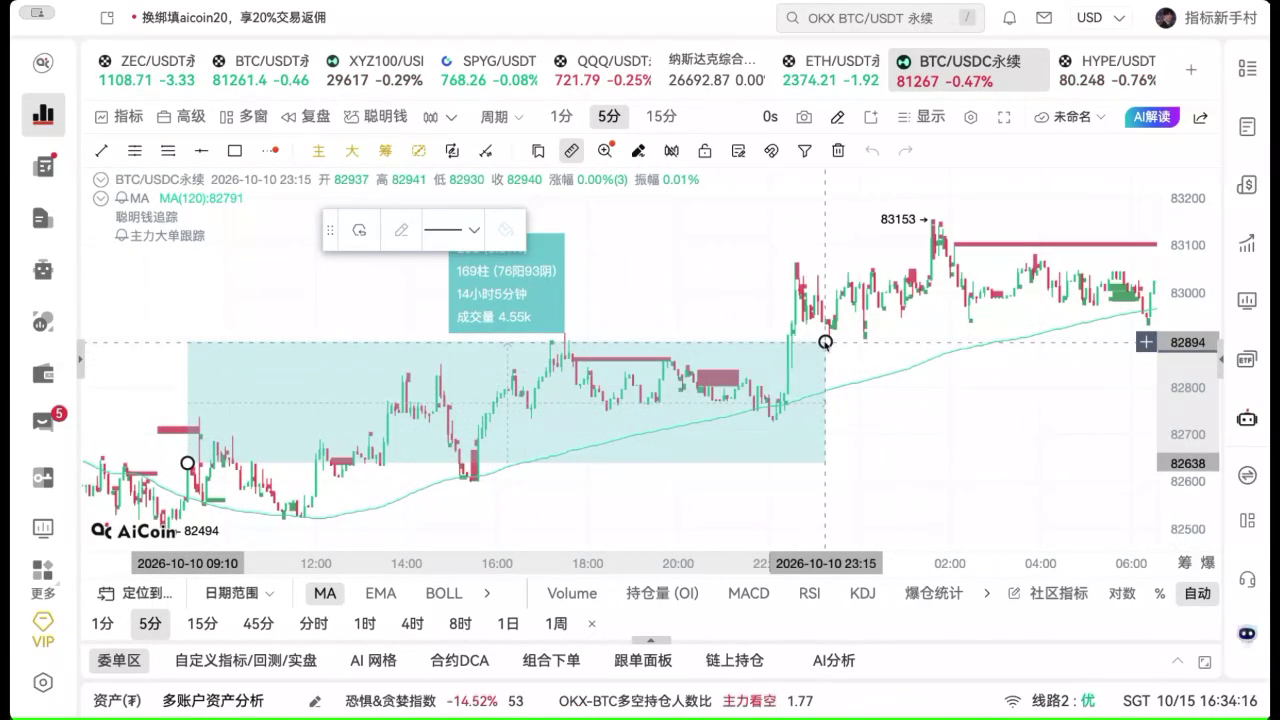
Task: Switch to ETH/USDT ticker tab
Action: [x=831, y=70]
